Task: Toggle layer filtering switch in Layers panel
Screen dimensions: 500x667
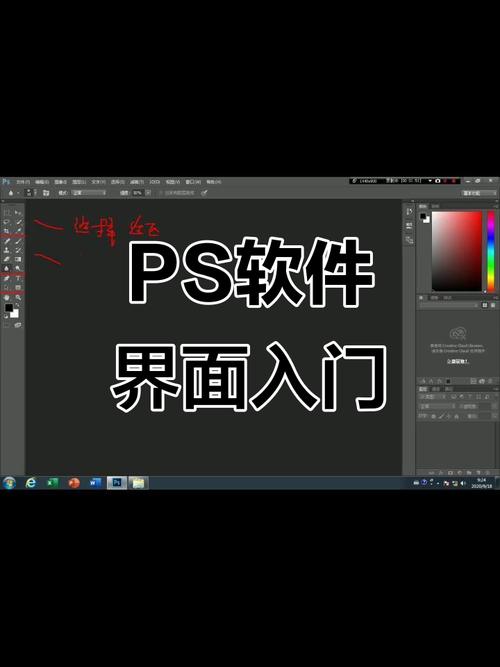Action: click(494, 396)
